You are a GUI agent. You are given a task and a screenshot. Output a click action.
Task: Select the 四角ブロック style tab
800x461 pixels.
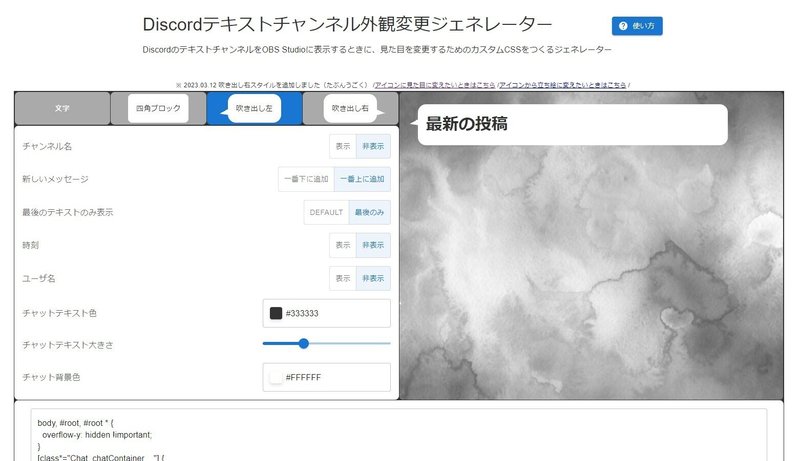click(158, 108)
